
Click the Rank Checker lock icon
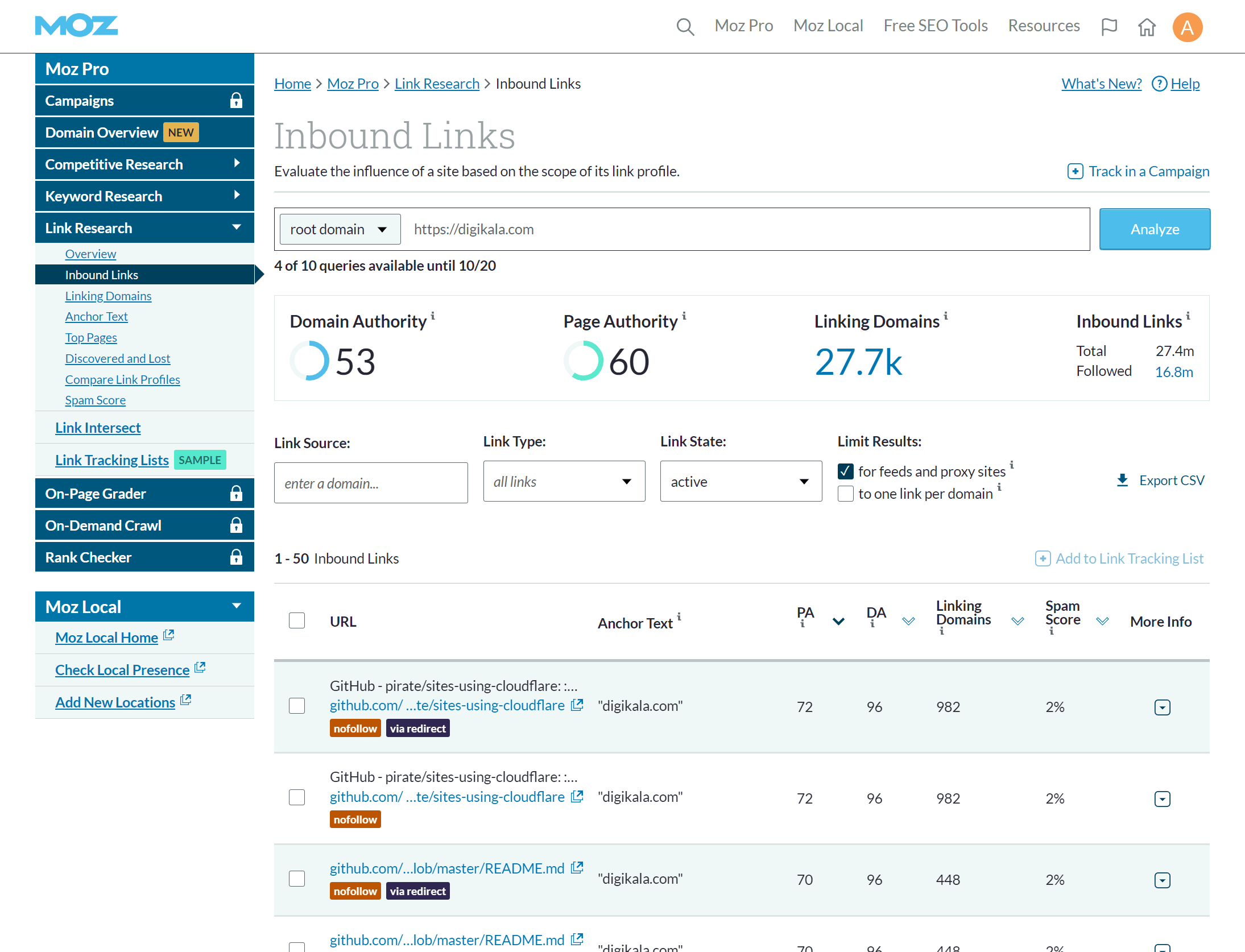point(236,557)
